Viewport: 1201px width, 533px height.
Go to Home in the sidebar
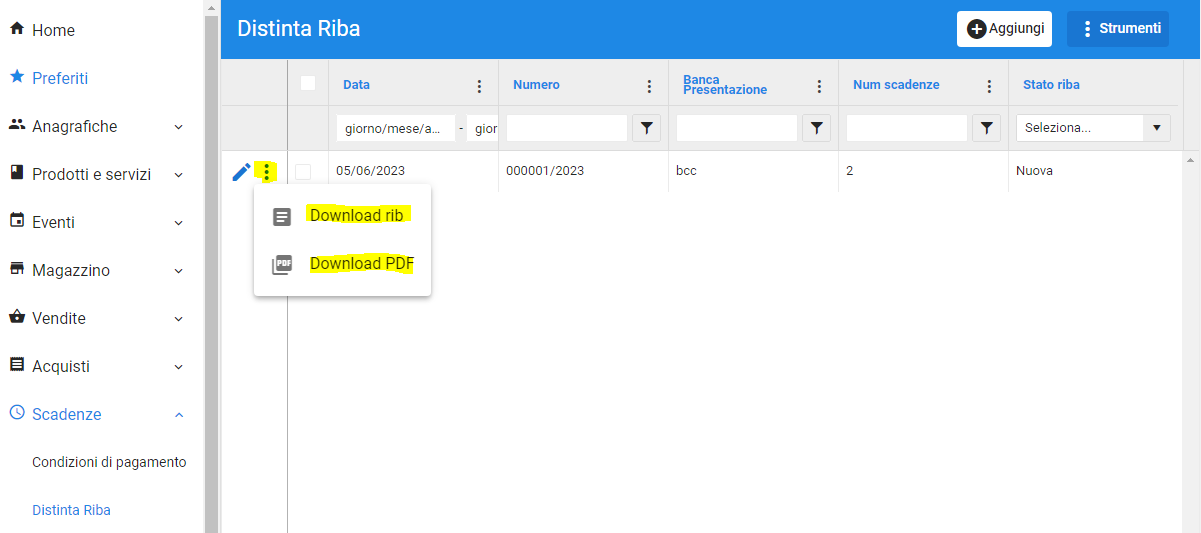(53, 30)
